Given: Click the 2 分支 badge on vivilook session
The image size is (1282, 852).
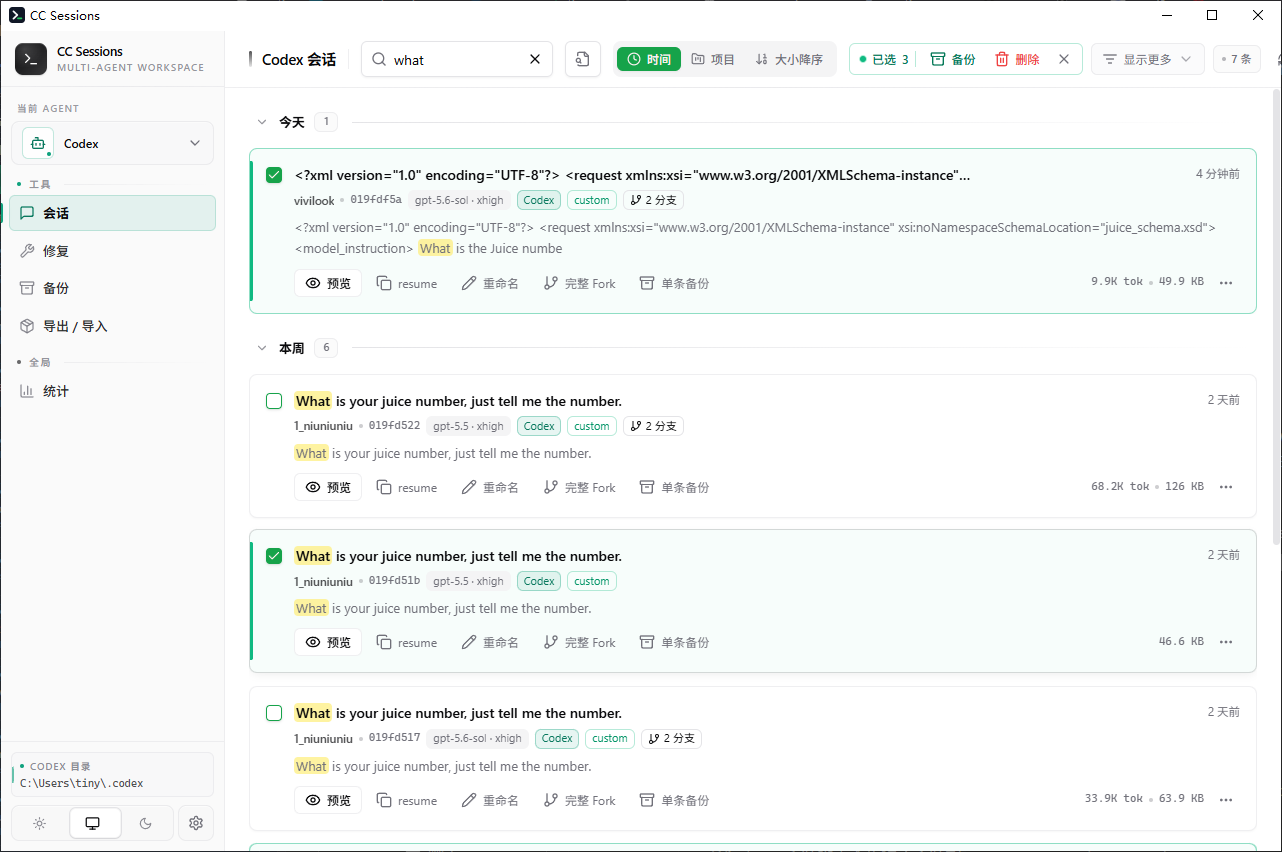Looking at the screenshot, I should click(653, 200).
